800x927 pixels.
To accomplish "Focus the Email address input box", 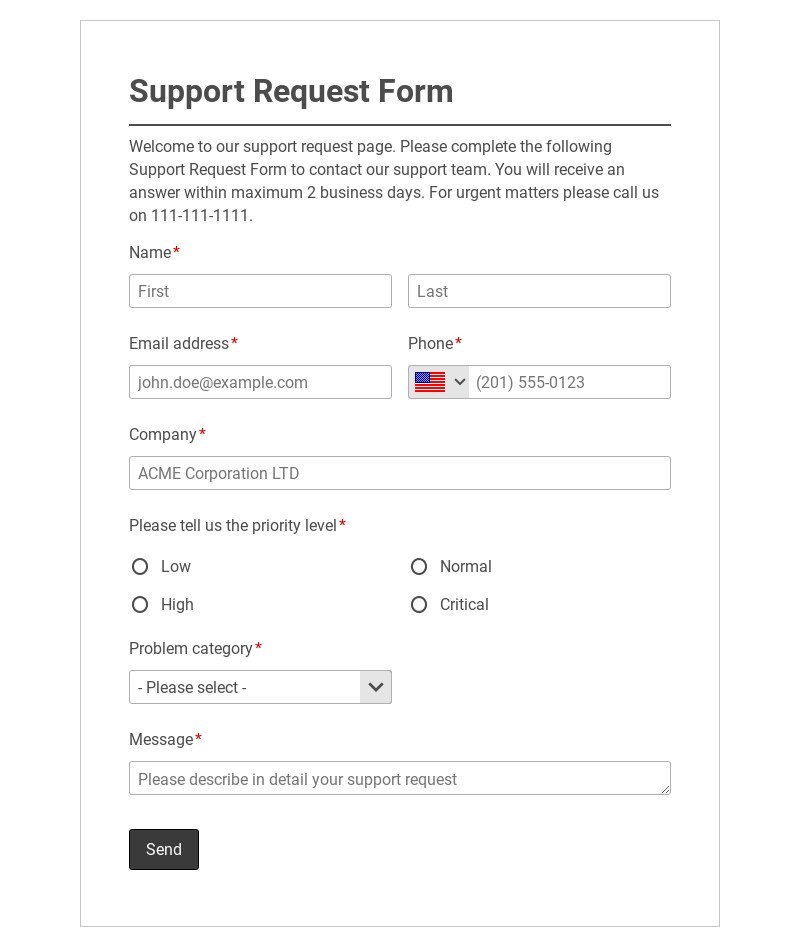I will (260, 382).
